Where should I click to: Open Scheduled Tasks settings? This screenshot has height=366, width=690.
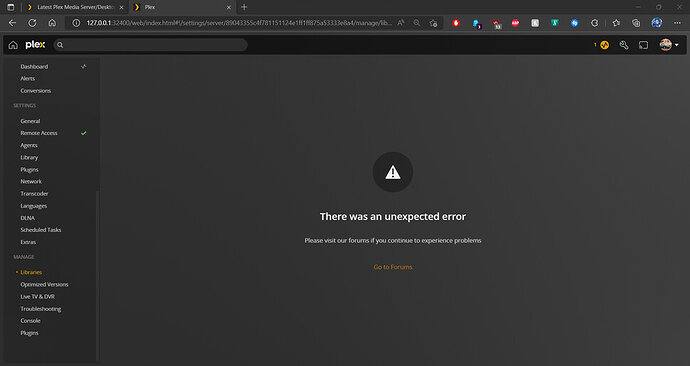coord(40,230)
